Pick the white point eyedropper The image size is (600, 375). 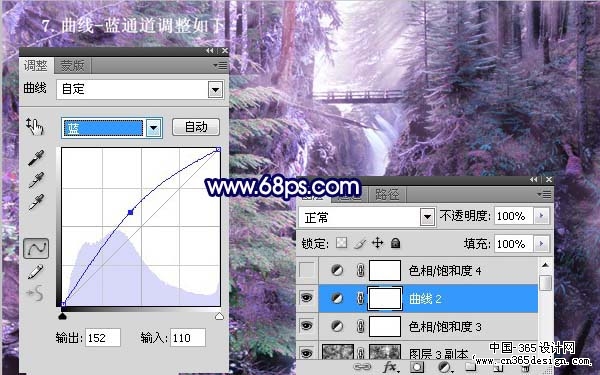click(x=36, y=202)
